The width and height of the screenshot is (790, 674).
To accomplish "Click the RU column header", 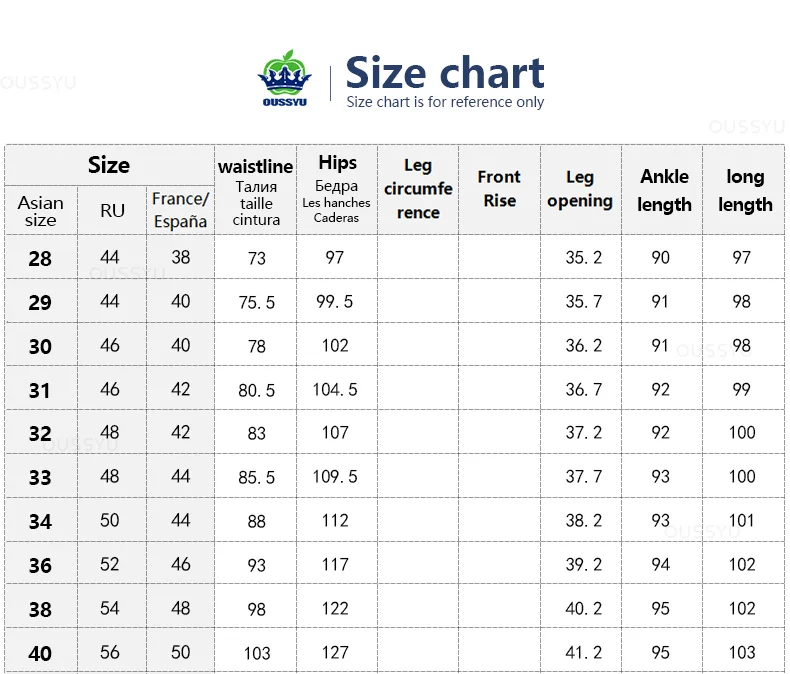I will click(112, 211).
